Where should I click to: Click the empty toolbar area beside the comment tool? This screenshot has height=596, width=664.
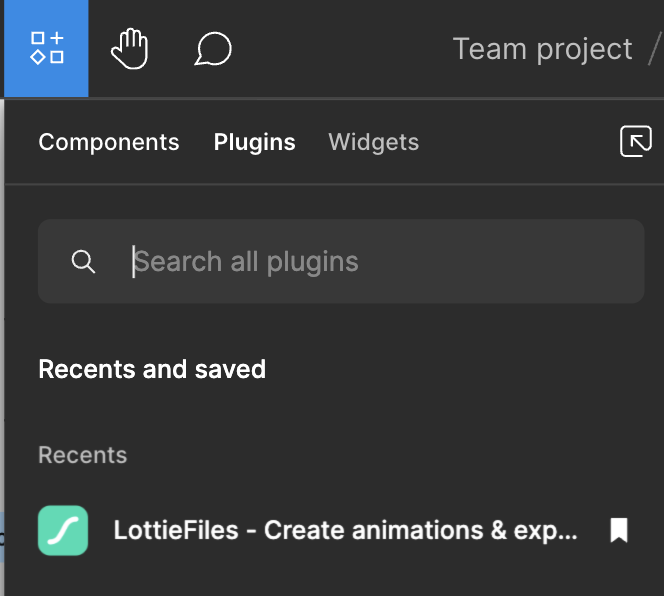coord(339,49)
